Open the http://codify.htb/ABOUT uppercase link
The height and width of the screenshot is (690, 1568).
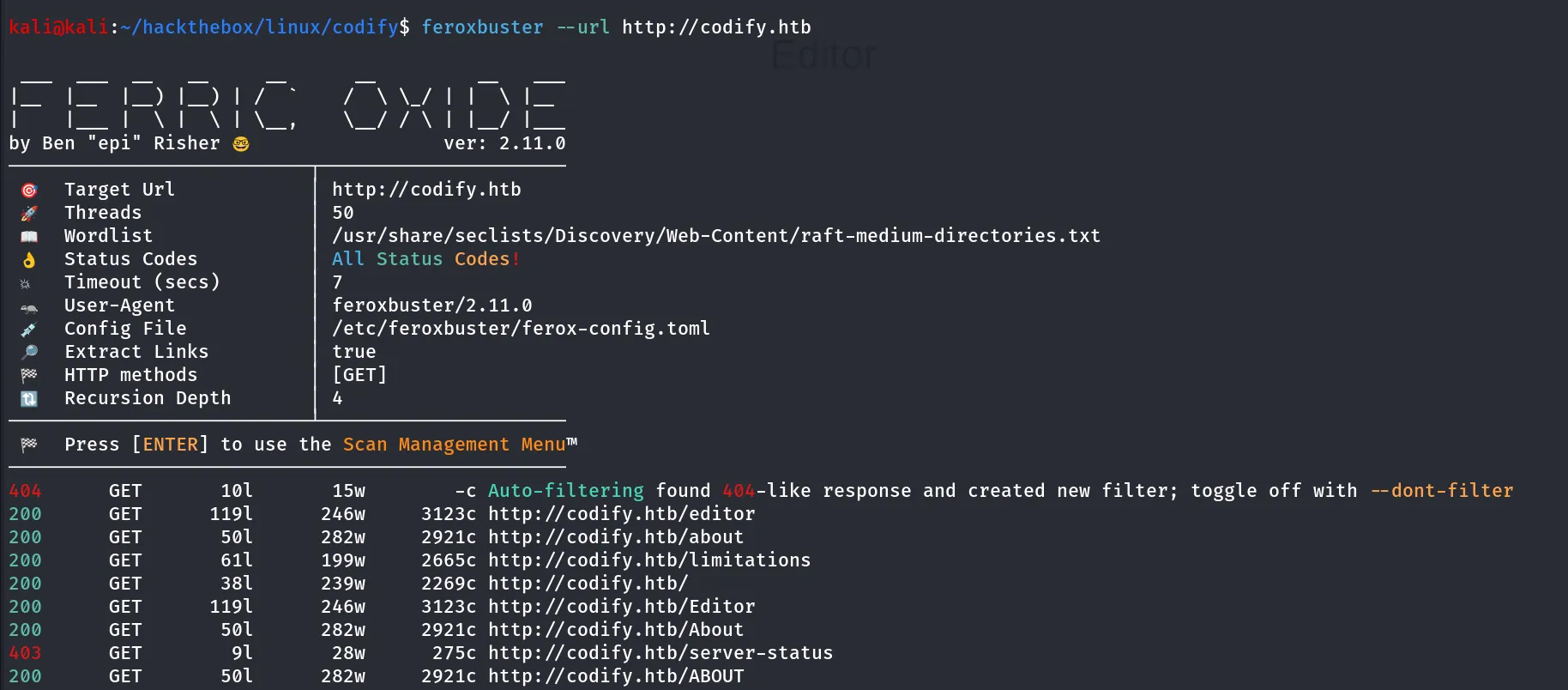(x=616, y=676)
